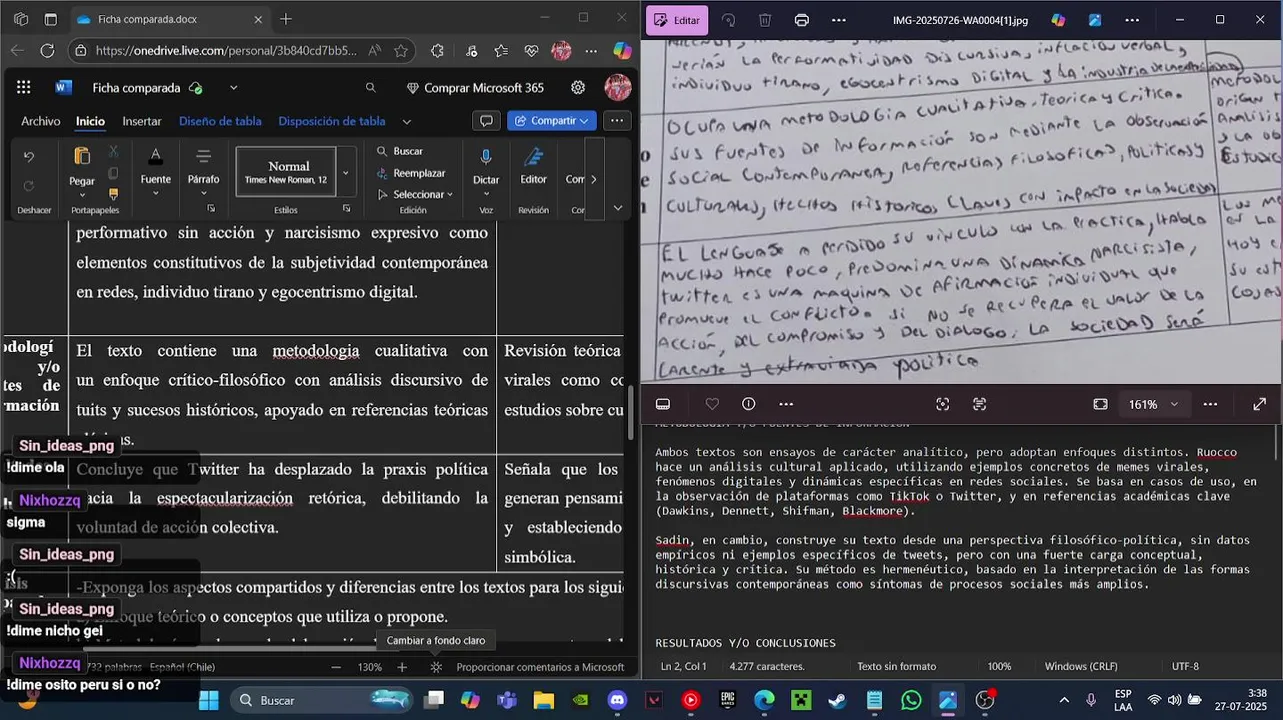Add this page to favorites star
The height and width of the screenshot is (720, 1283).
(401, 50)
